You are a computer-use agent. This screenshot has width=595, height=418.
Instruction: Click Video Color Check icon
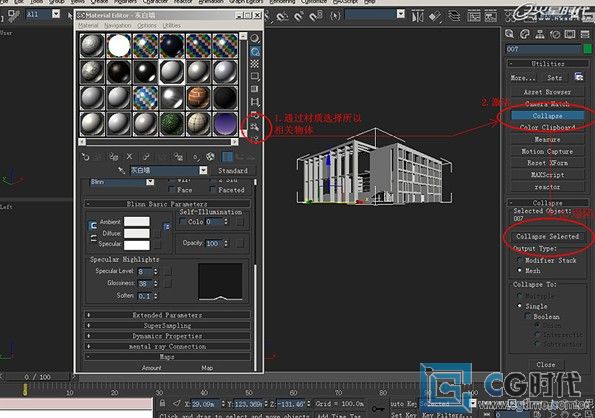pos(255,89)
